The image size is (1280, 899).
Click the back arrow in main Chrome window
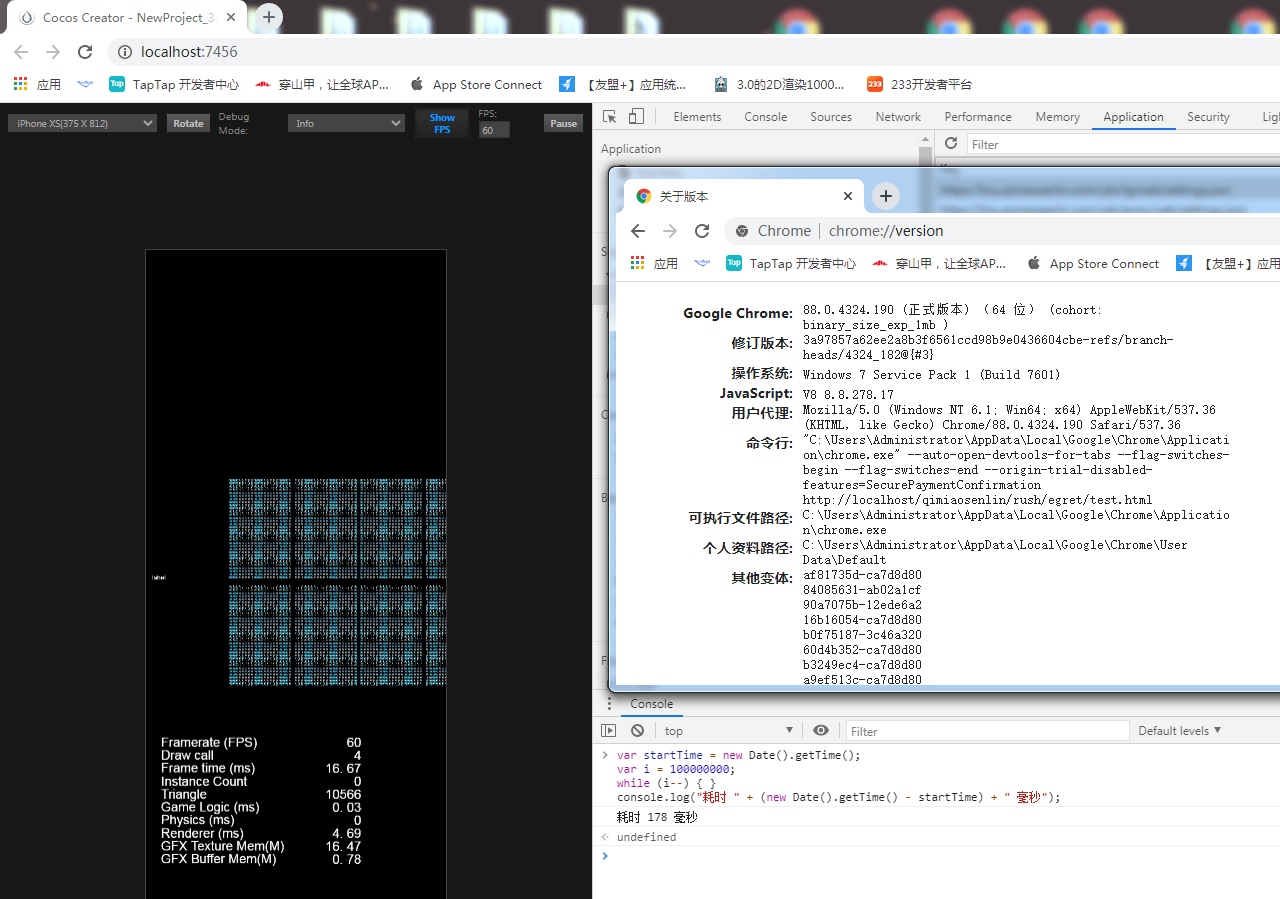click(21, 52)
